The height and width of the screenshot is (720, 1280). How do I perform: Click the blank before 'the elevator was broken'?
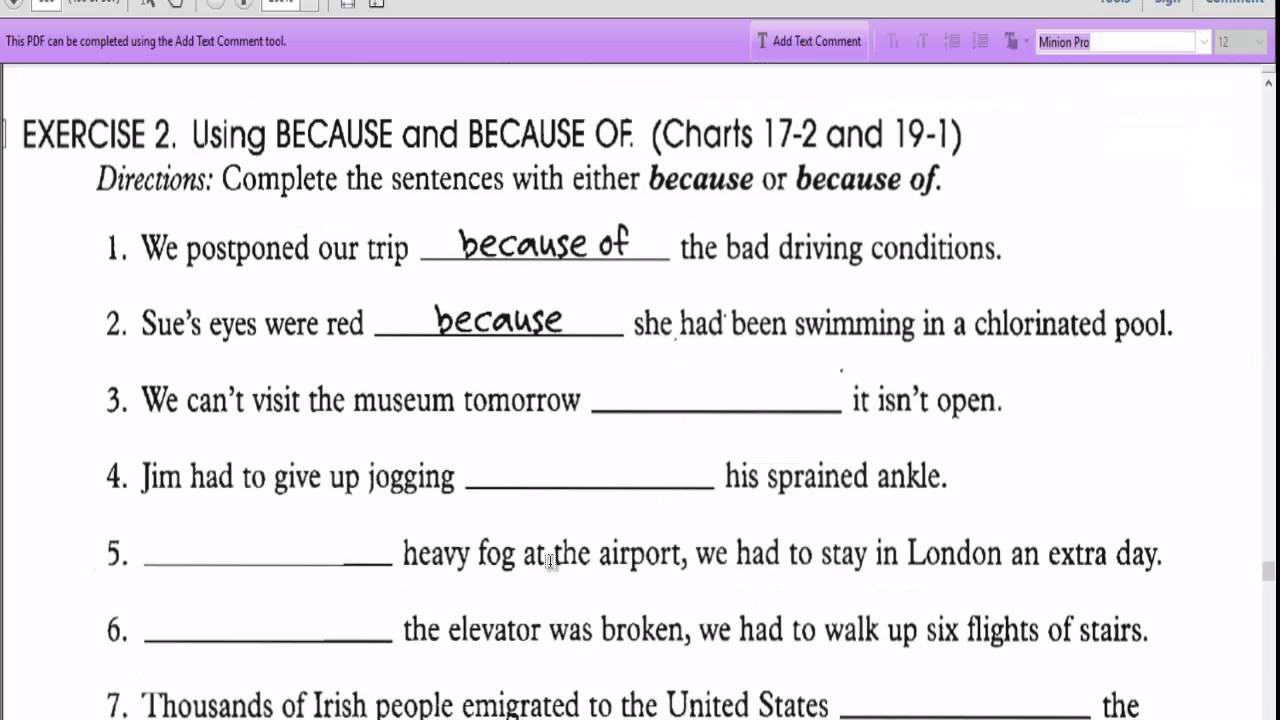click(268, 630)
